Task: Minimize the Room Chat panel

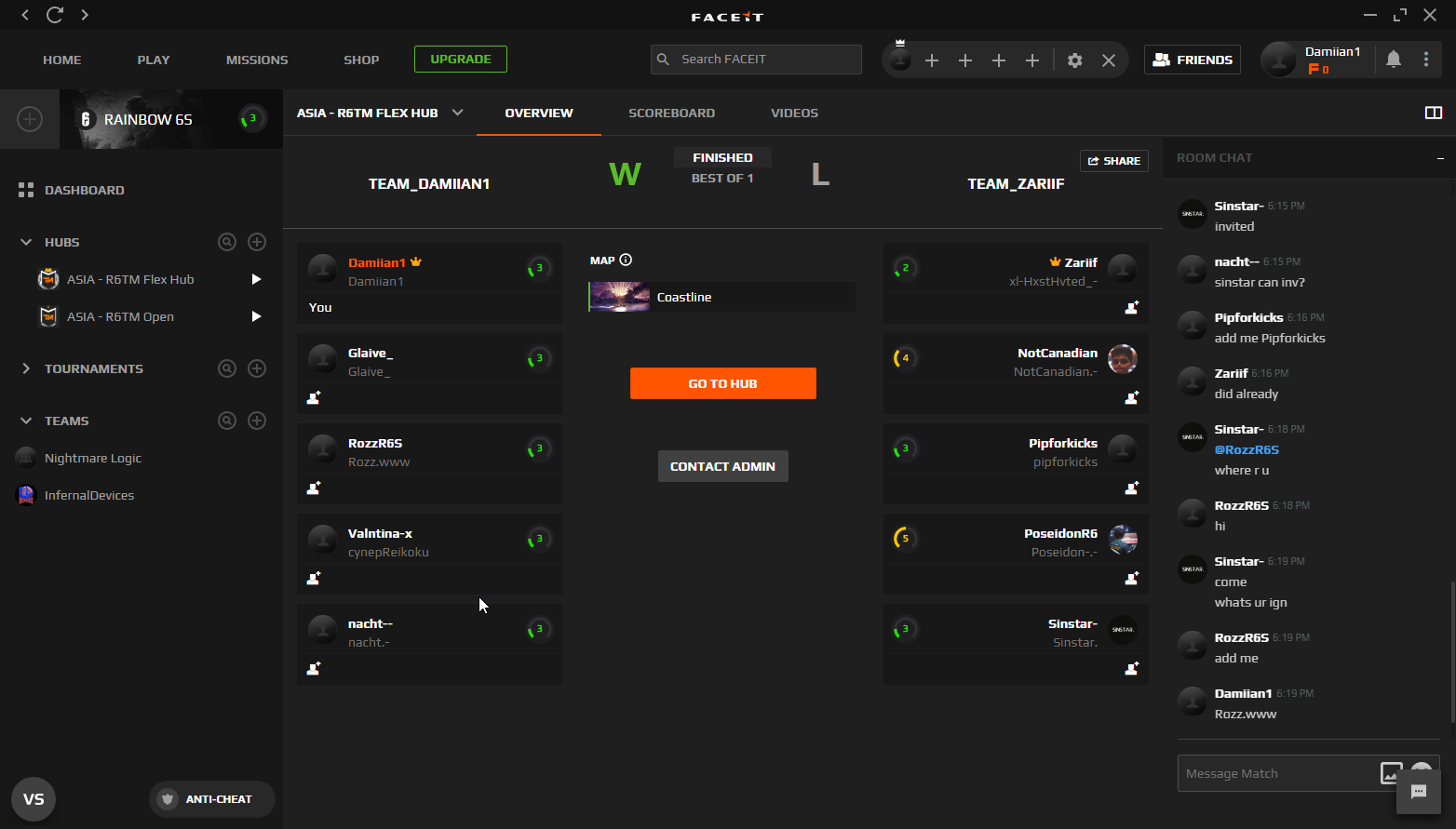Action: click(1439, 158)
